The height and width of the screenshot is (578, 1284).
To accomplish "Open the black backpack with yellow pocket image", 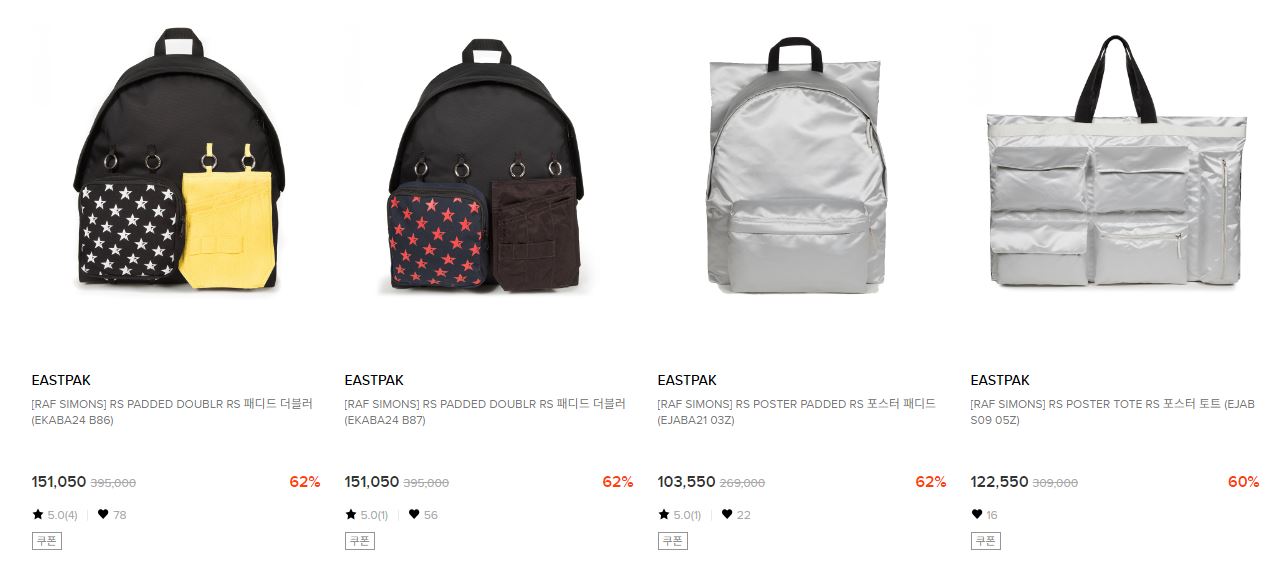I will (176, 165).
